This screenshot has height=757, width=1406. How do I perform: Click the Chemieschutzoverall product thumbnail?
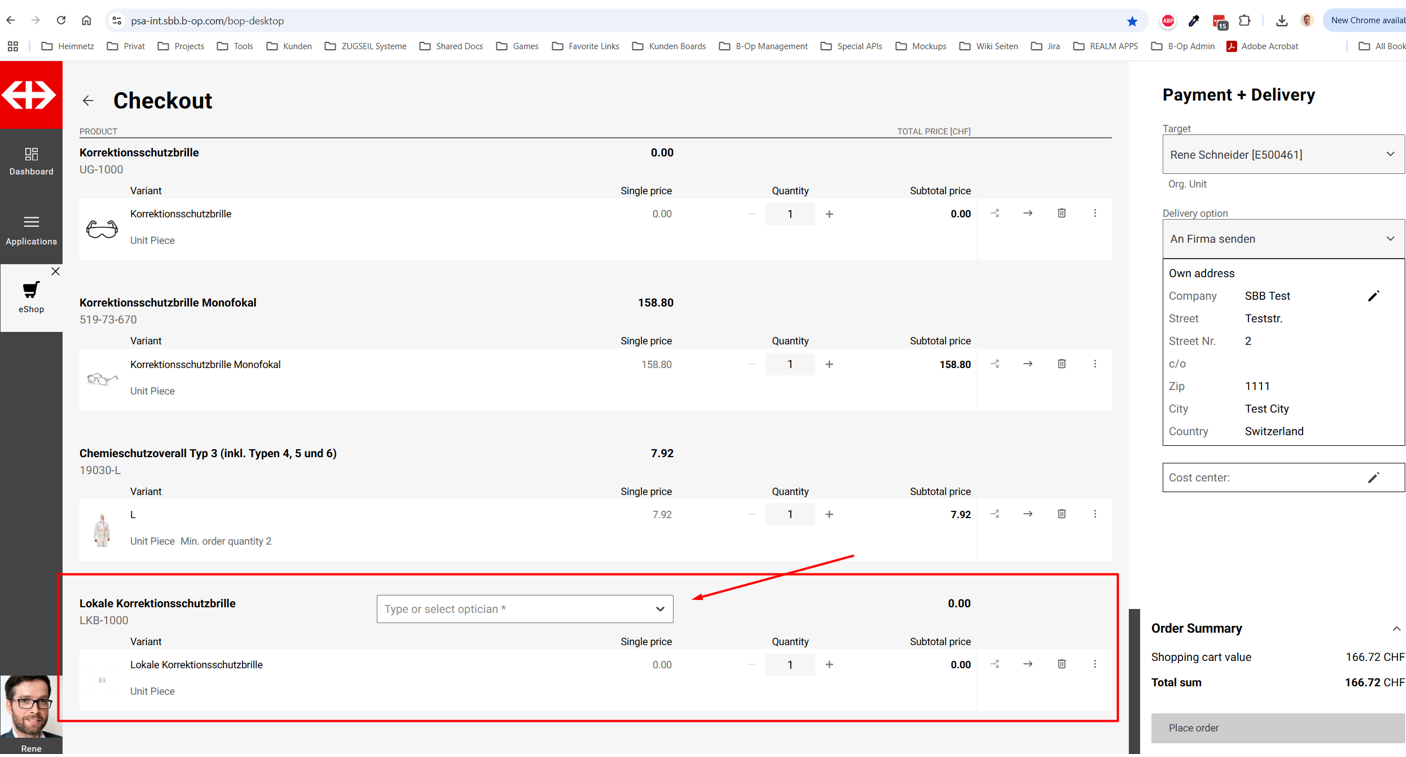pyautogui.click(x=102, y=529)
